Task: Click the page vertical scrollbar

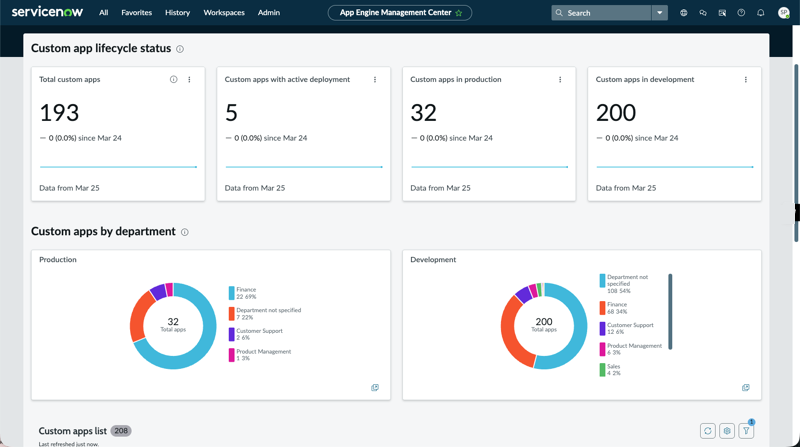Action: (x=796, y=153)
